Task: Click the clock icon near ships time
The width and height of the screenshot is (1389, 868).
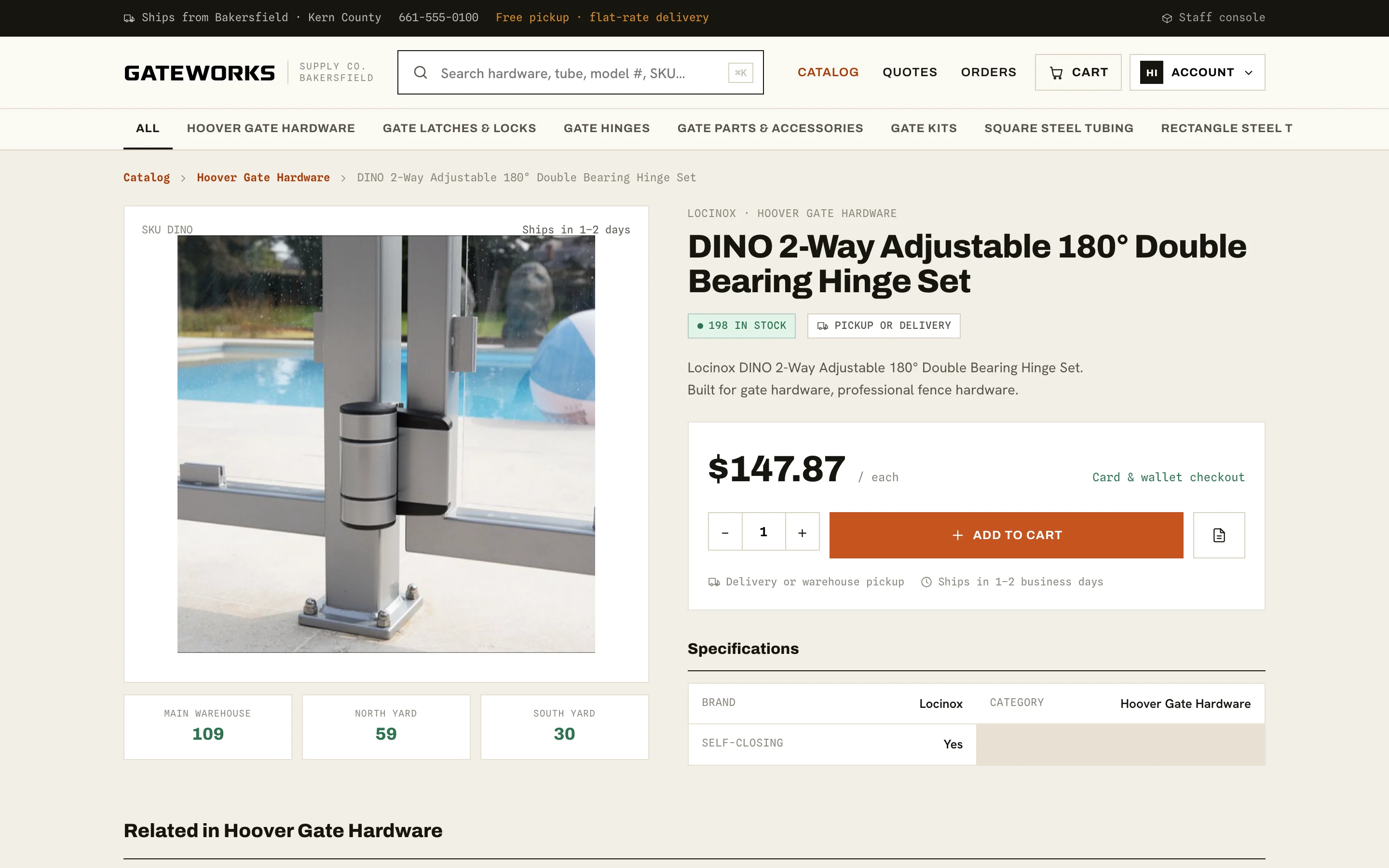Action: tap(926, 582)
